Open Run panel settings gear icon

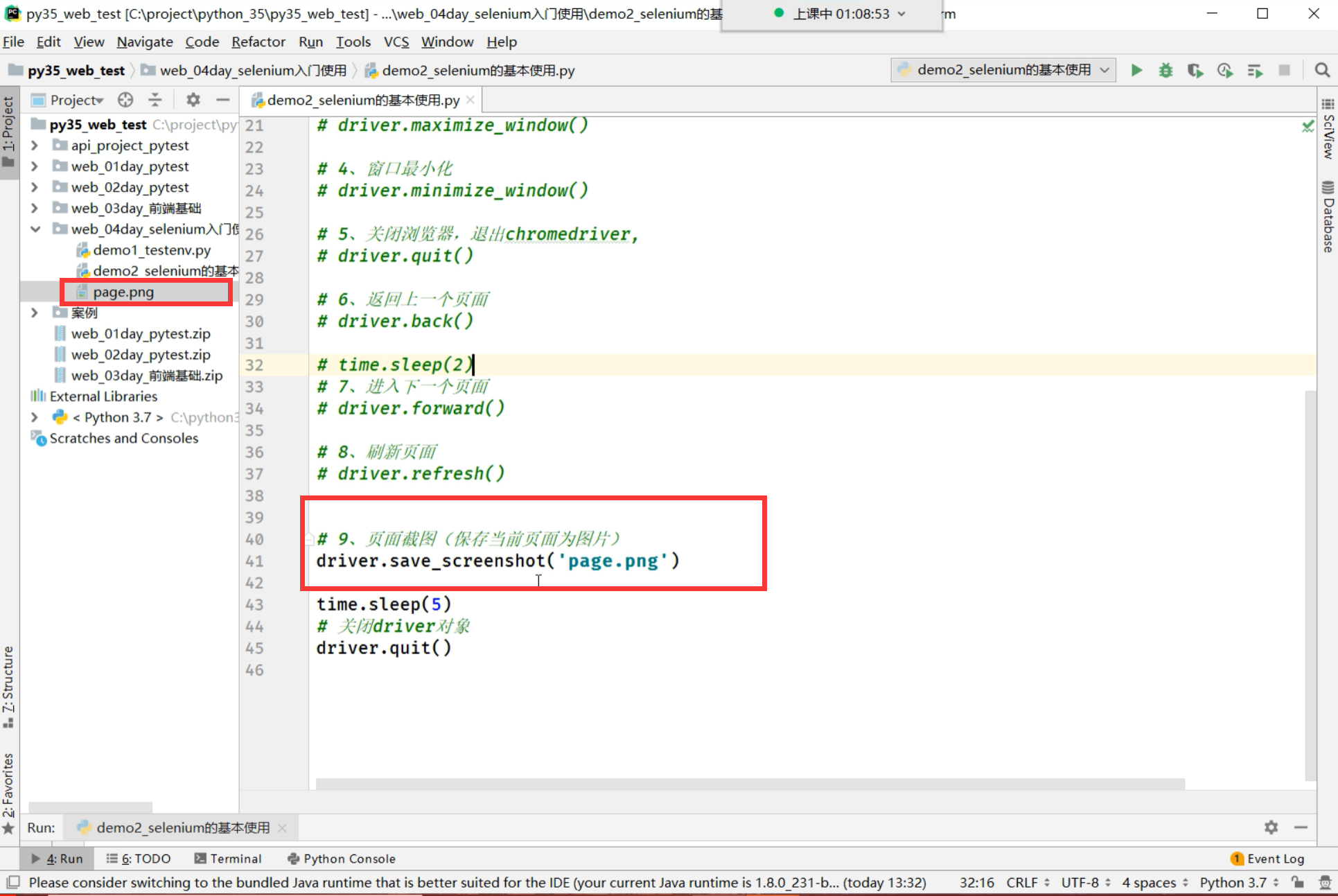1271,827
